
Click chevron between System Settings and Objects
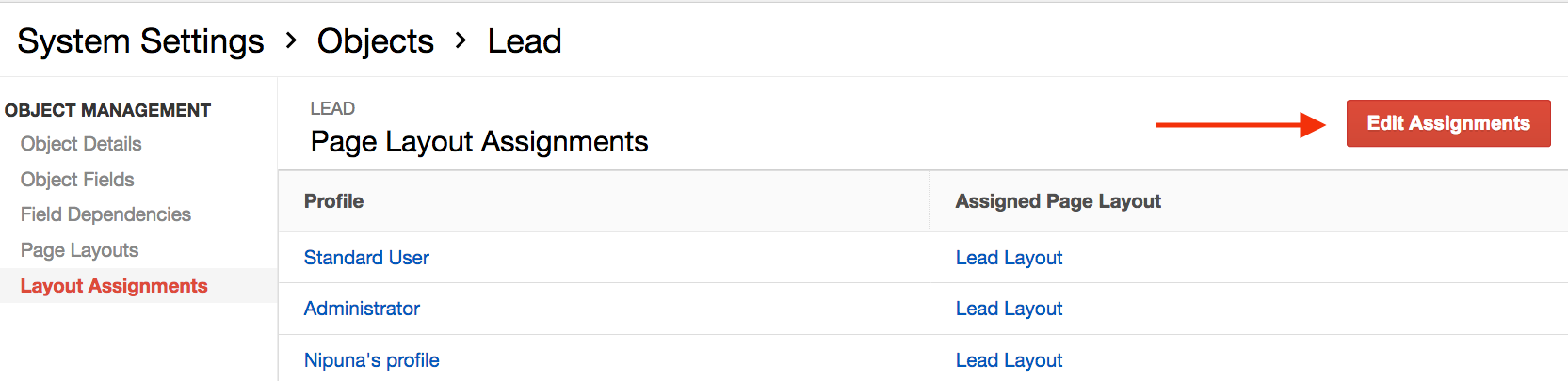pos(291,40)
